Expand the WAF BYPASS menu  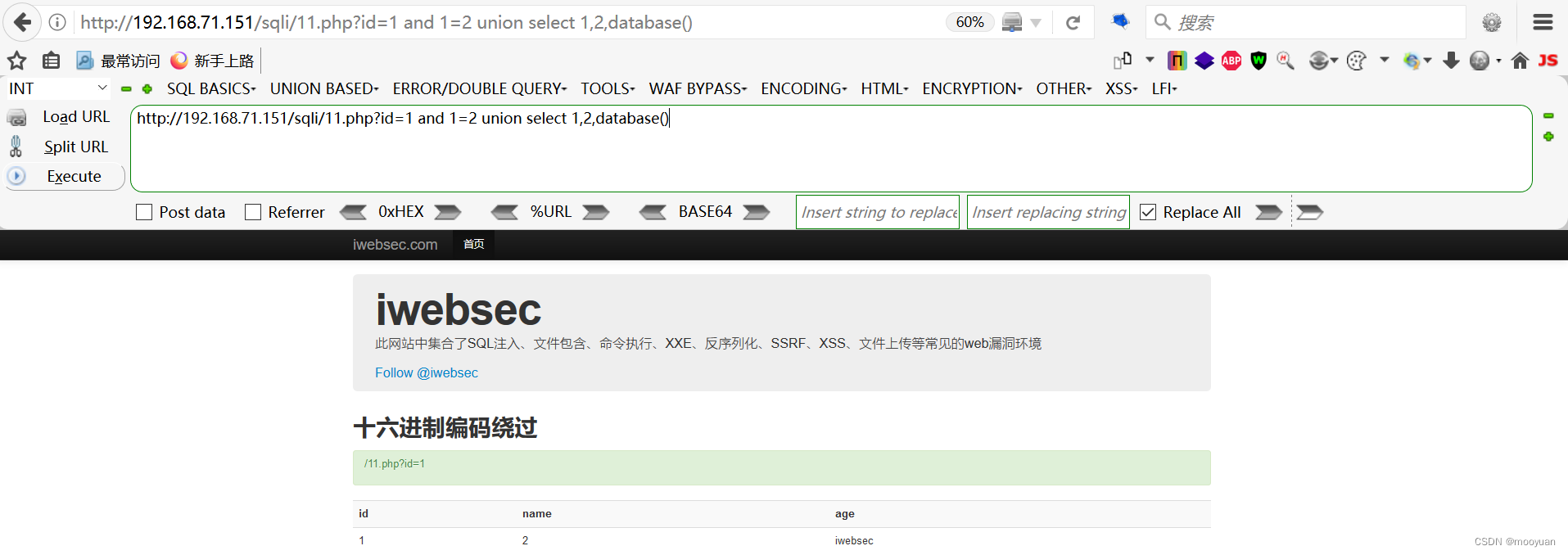pyautogui.click(x=698, y=88)
